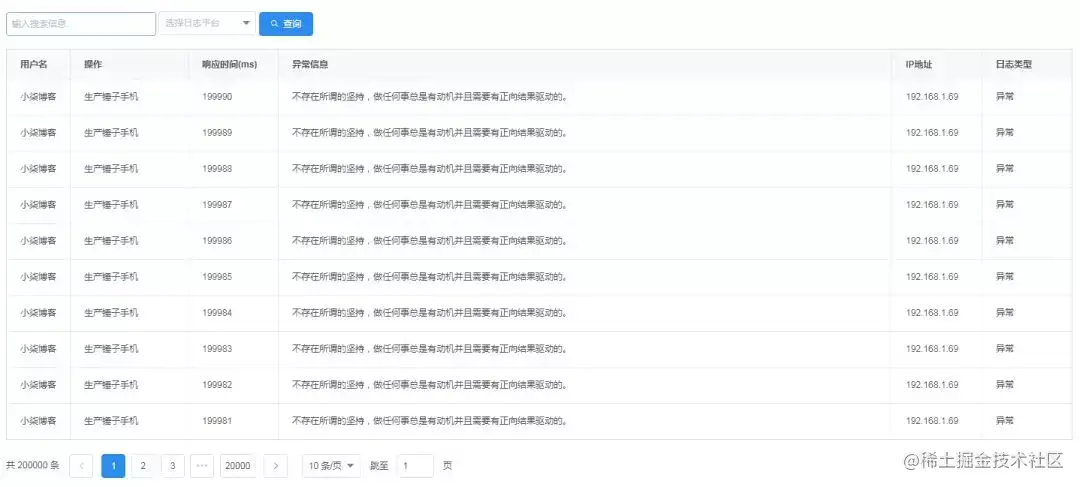
Task: Click IP 192.168.1.69 in the 199989 row
Action: (x=932, y=132)
